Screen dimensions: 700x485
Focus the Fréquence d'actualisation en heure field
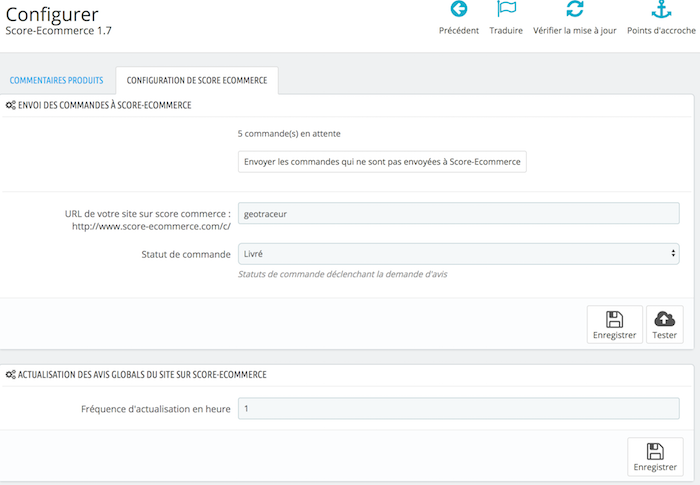click(x=458, y=409)
